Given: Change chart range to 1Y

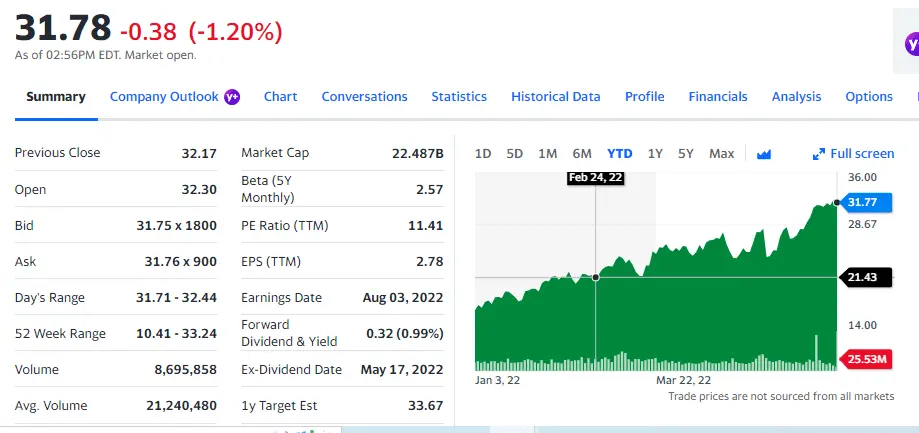Looking at the screenshot, I should 655,154.
